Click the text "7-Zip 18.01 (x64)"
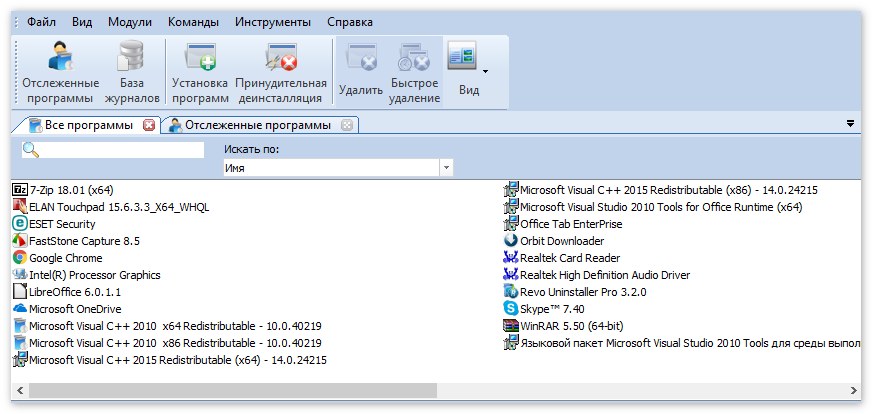Viewport: 872px width, 414px height. pyautogui.click(x=71, y=190)
